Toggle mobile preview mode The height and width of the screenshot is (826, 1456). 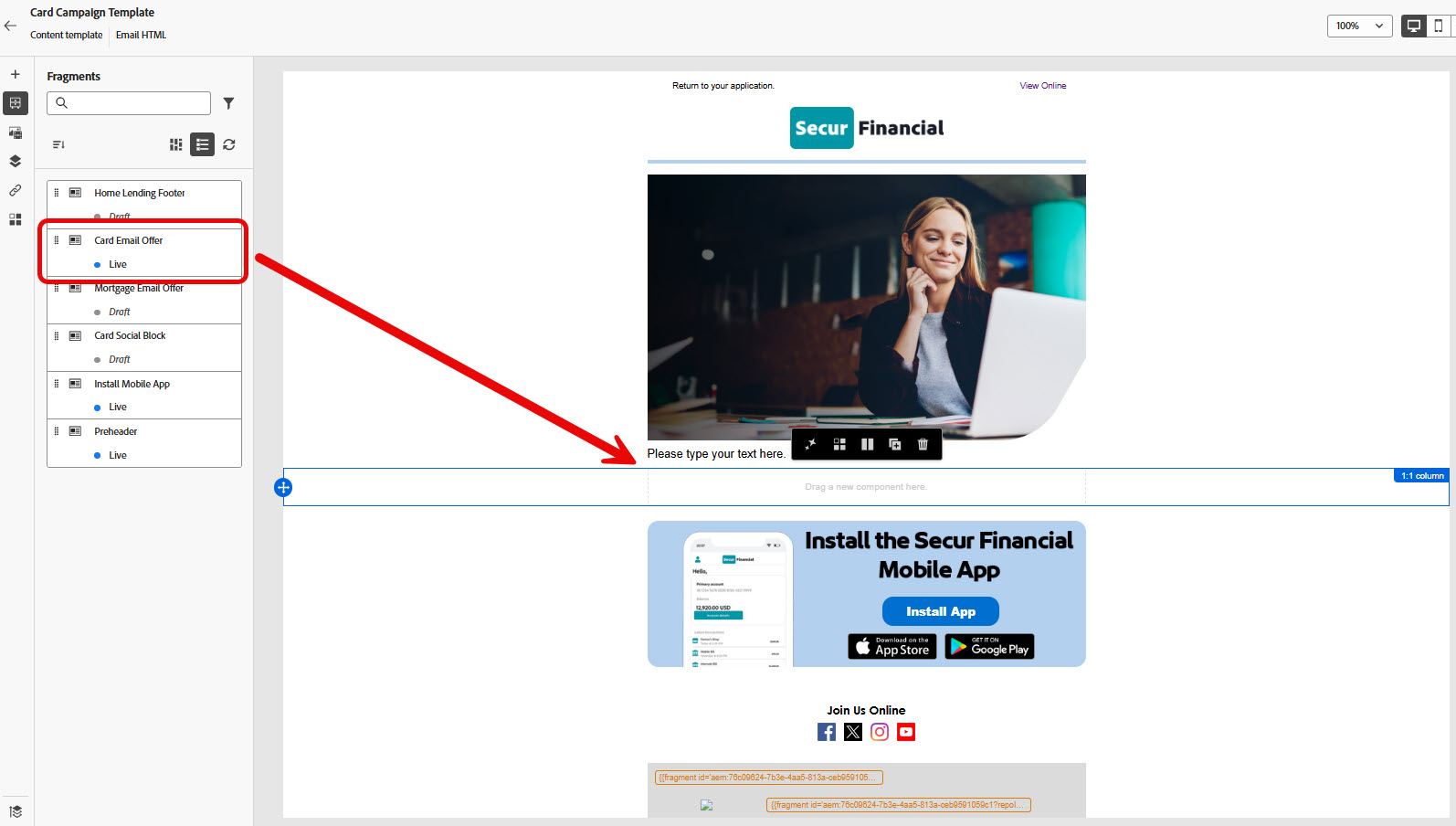[1439, 26]
